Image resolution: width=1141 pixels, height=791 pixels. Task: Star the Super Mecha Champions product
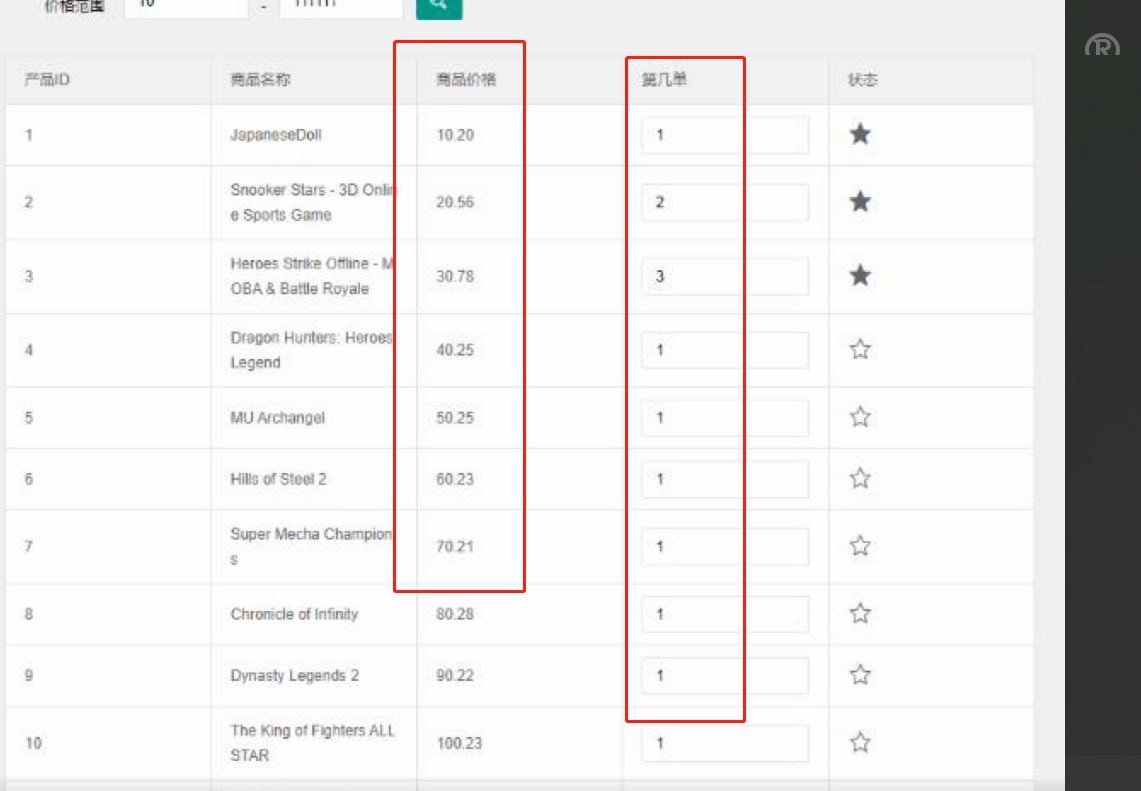[x=860, y=546]
